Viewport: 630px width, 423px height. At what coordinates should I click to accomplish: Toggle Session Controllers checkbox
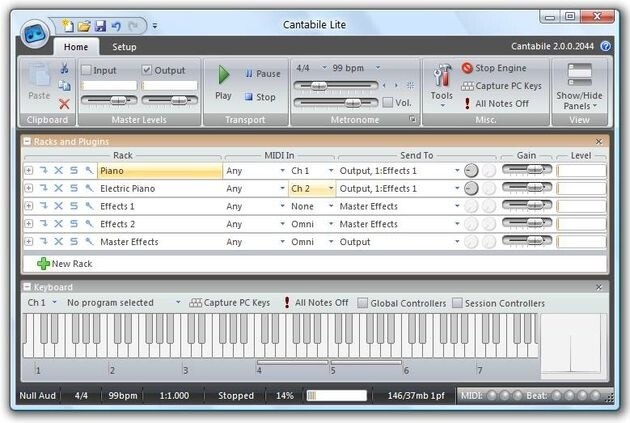pyautogui.click(x=457, y=303)
